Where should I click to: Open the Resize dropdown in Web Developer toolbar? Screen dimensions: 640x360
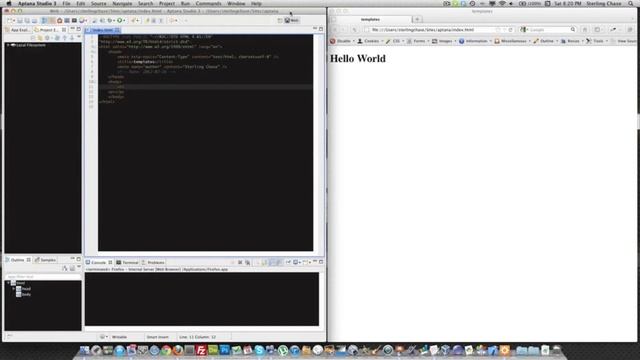[572, 41]
